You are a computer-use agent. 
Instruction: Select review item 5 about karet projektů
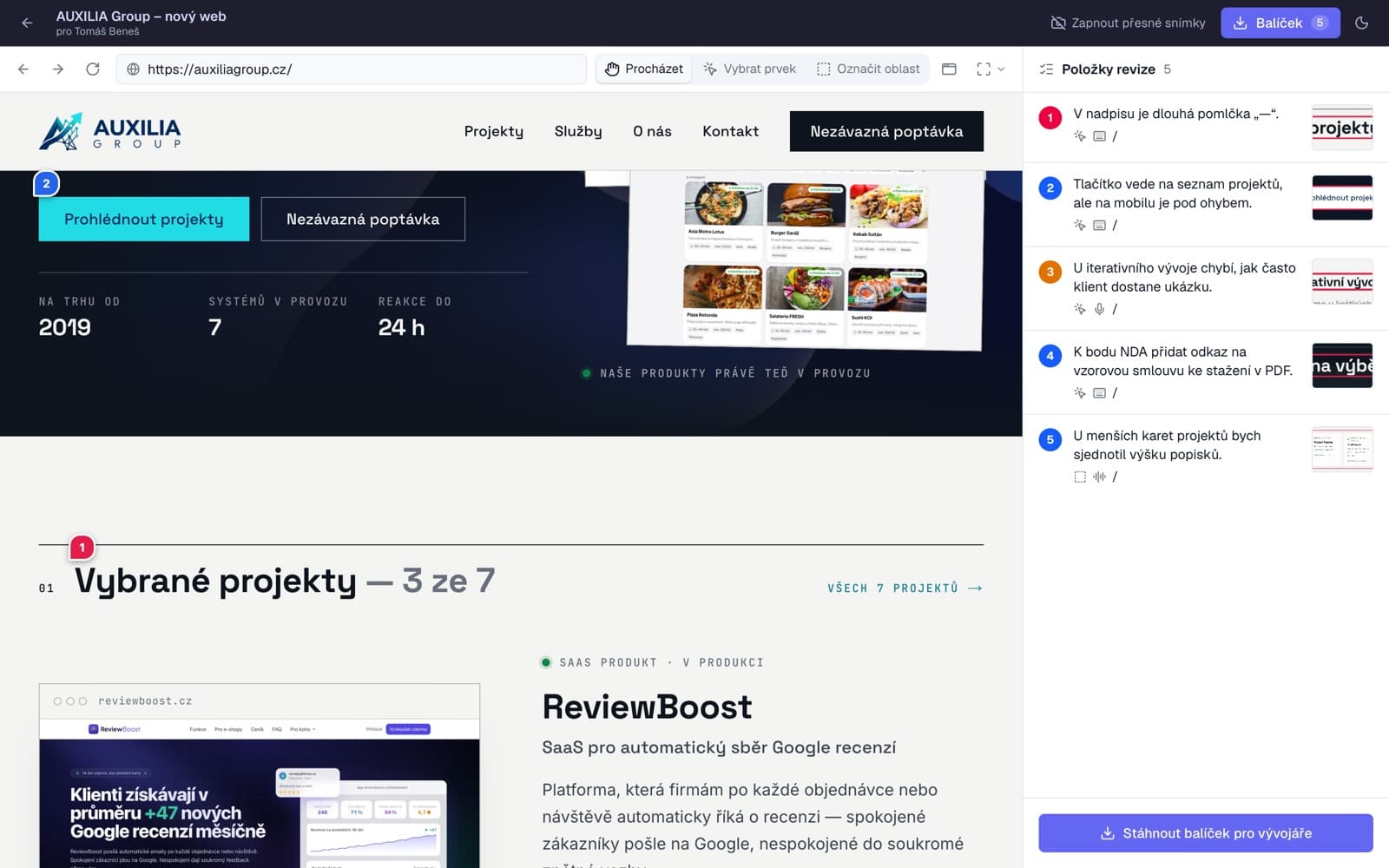point(1206,456)
